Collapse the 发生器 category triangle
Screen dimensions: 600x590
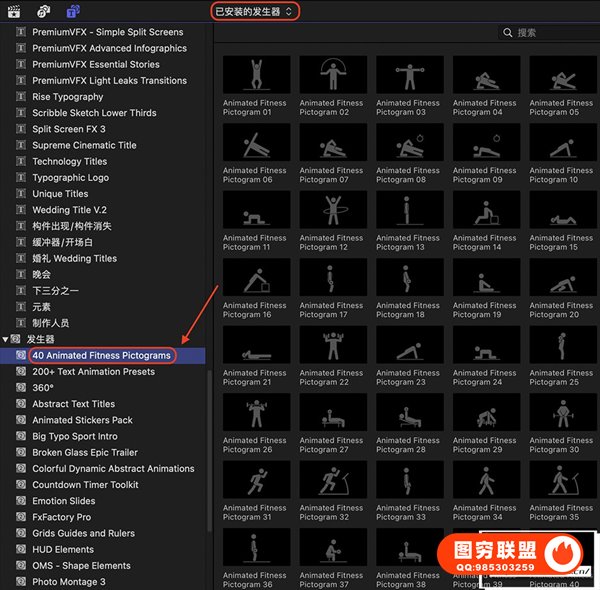[x=6, y=340]
